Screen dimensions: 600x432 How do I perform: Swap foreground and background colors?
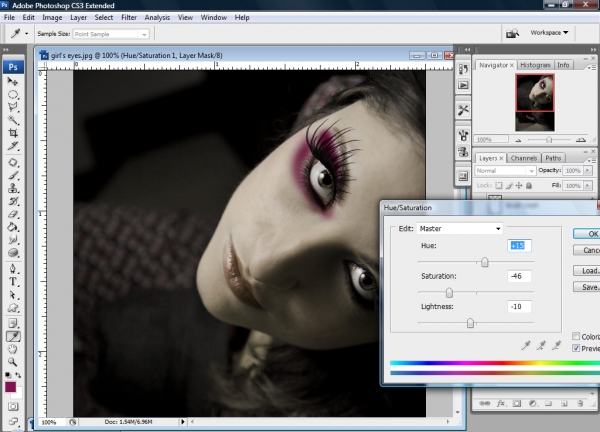[x=18, y=375]
